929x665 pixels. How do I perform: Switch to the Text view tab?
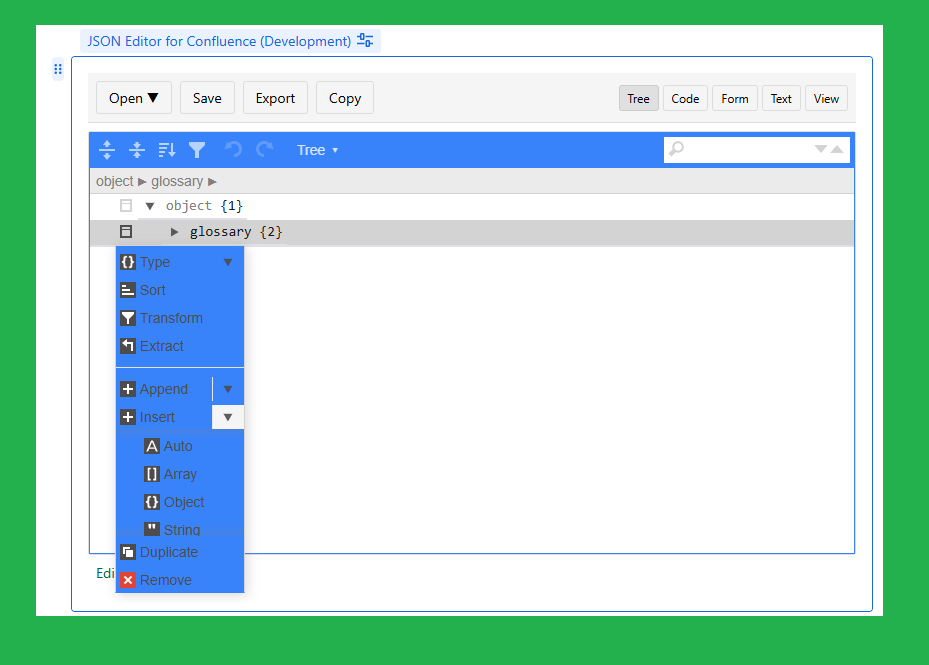coord(781,98)
